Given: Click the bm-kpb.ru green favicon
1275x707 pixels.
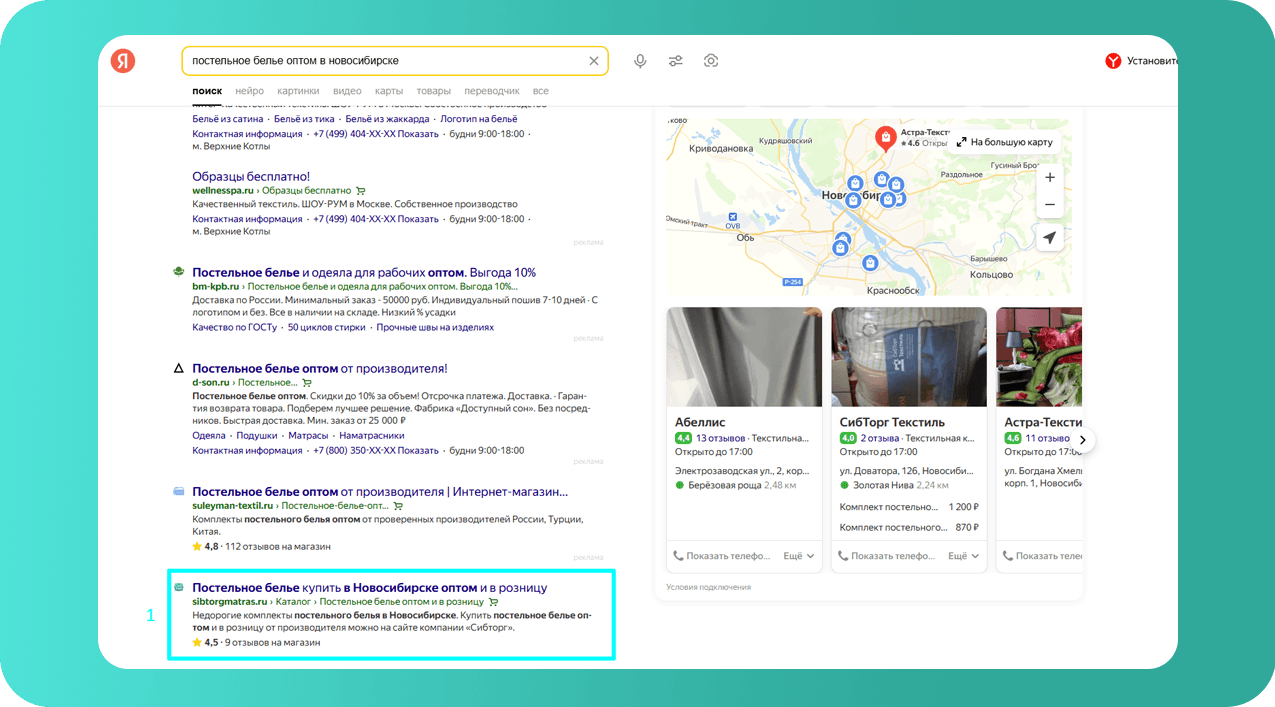Looking at the screenshot, I should 178,271.
